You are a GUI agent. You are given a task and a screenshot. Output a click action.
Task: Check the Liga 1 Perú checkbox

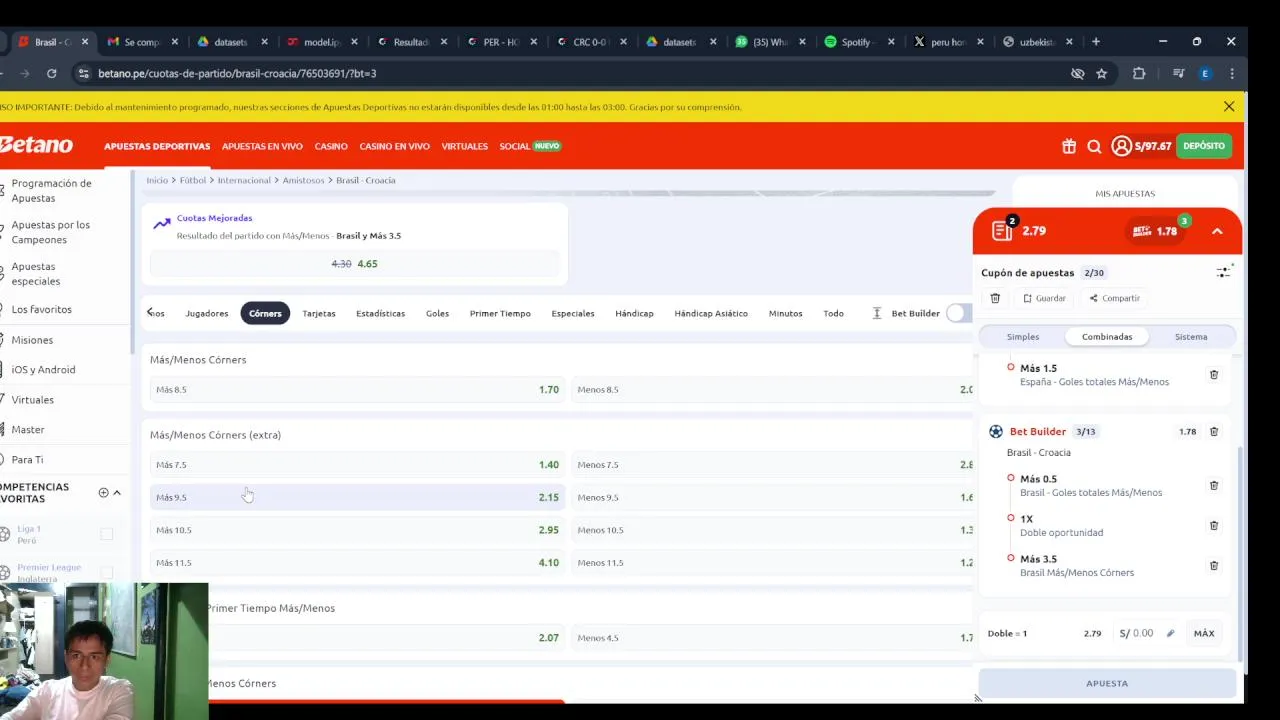click(x=106, y=534)
